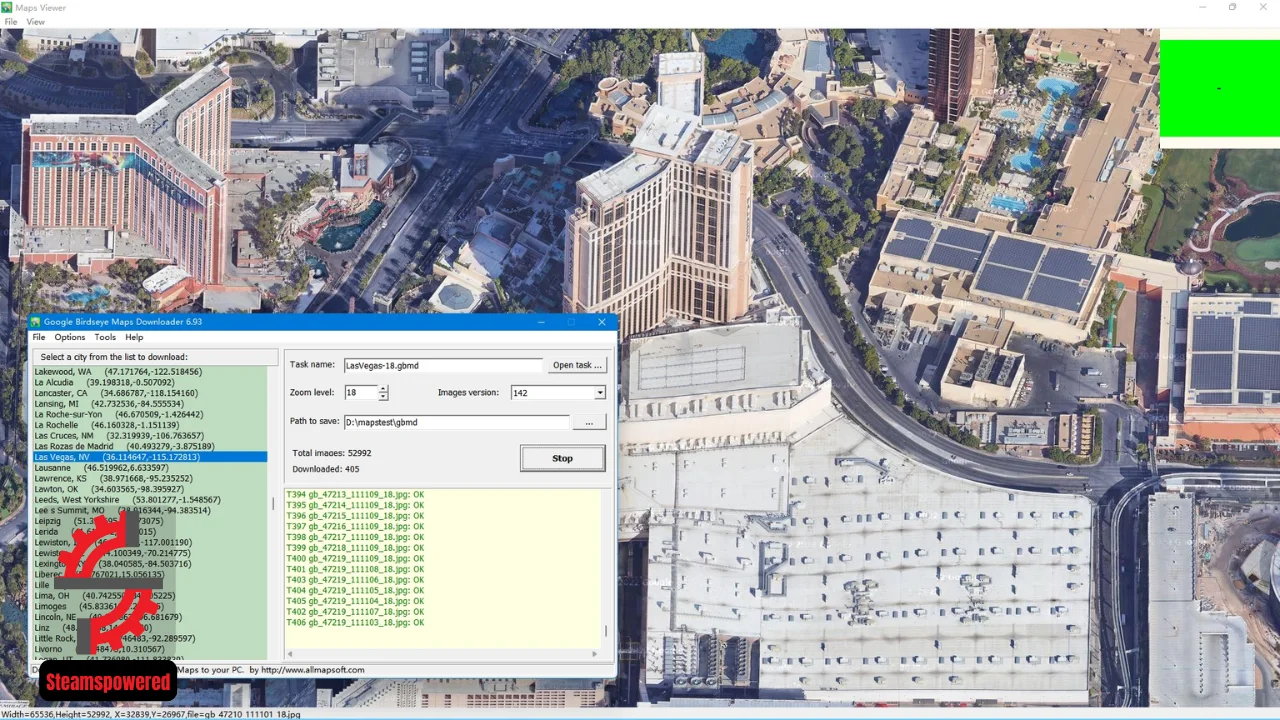The width and height of the screenshot is (1280, 720).
Task: Click the allmapsoft.com URL in the status bar
Action: pyautogui.click(x=312, y=670)
